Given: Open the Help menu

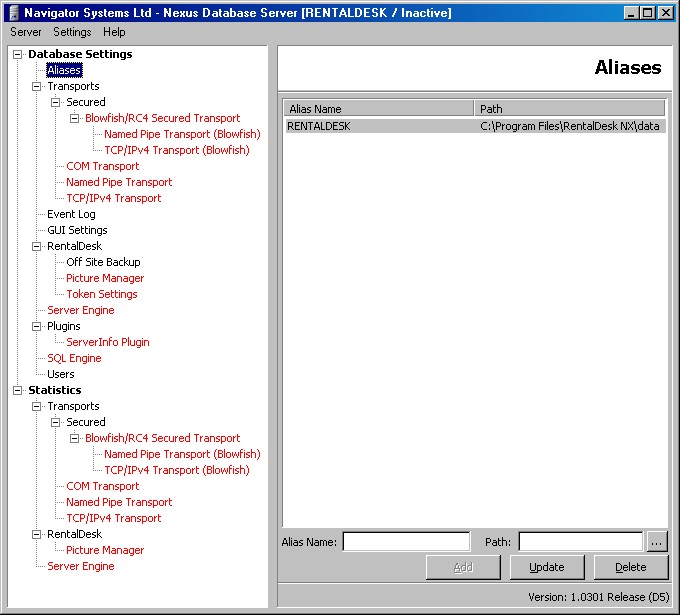Looking at the screenshot, I should click(x=114, y=32).
